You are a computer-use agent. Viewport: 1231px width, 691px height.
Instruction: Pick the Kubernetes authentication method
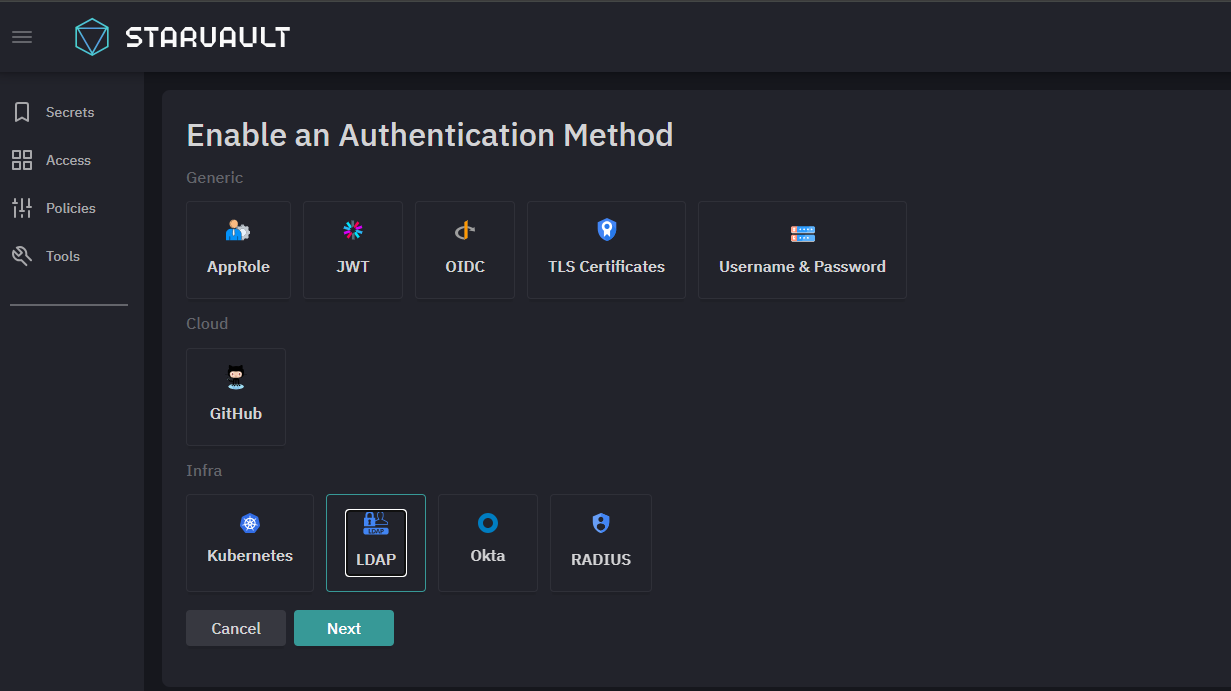click(x=250, y=543)
